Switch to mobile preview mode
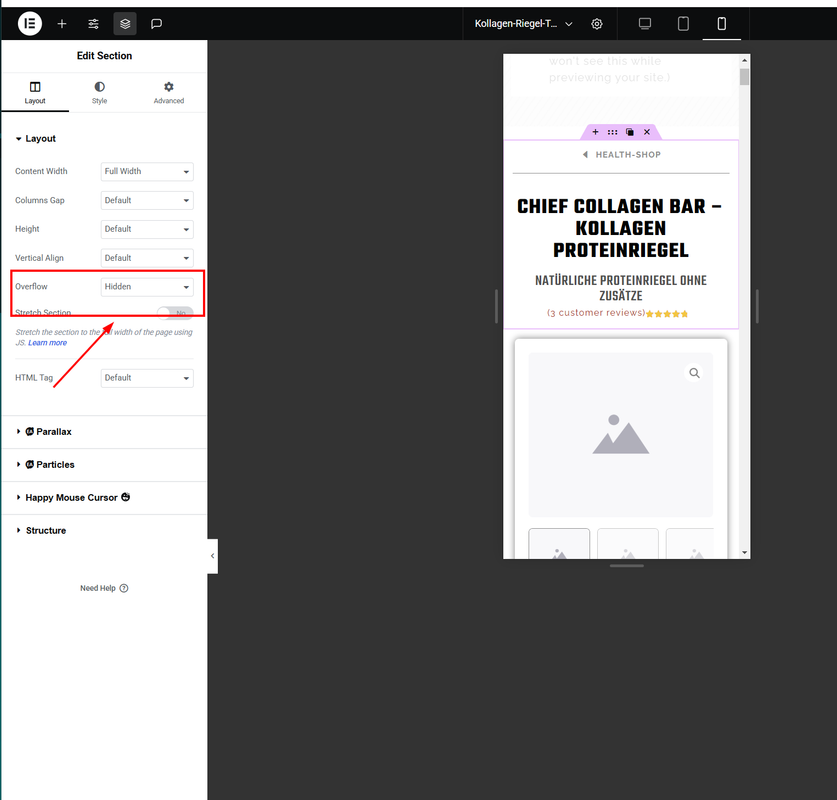This screenshot has height=800, width=837. [722, 23]
